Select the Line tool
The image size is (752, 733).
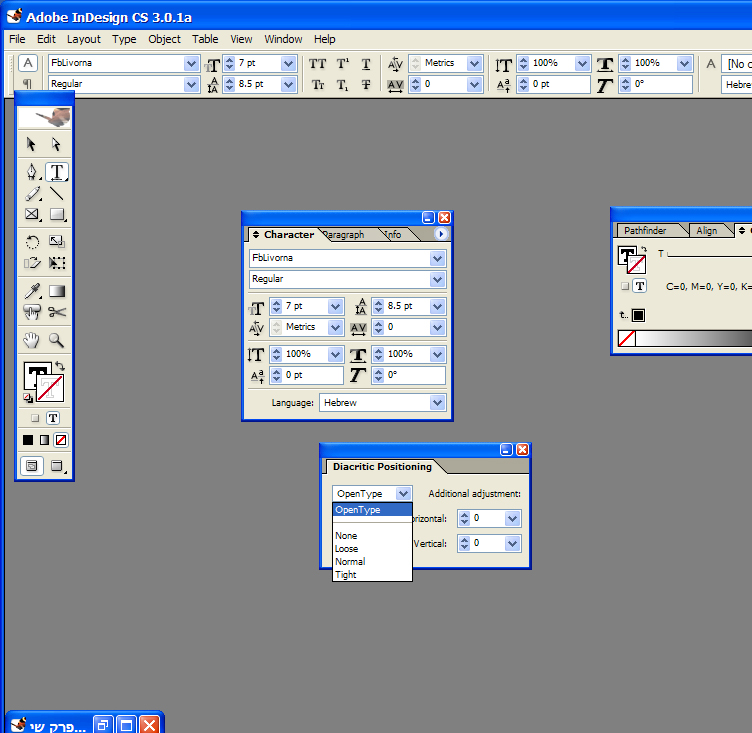pyautogui.click(x=57, y=194)
